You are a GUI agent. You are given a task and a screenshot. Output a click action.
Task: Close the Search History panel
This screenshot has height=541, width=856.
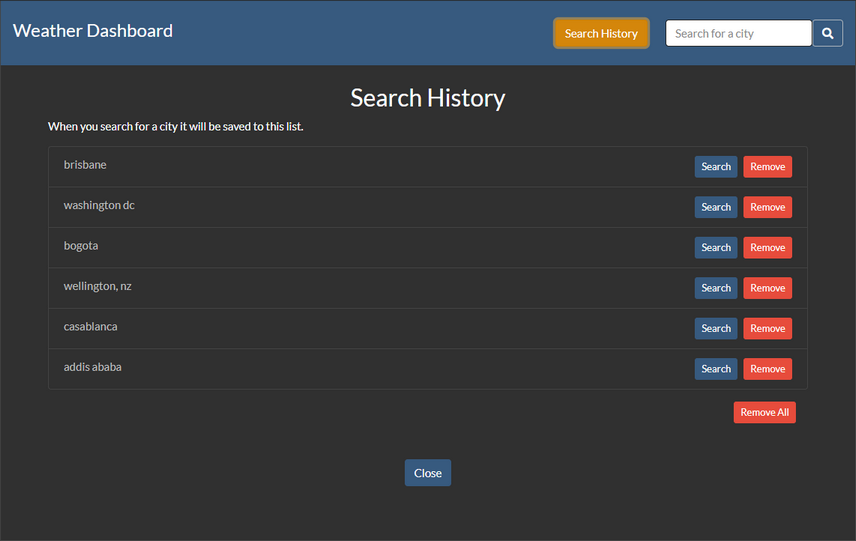[x=427, y=473]
